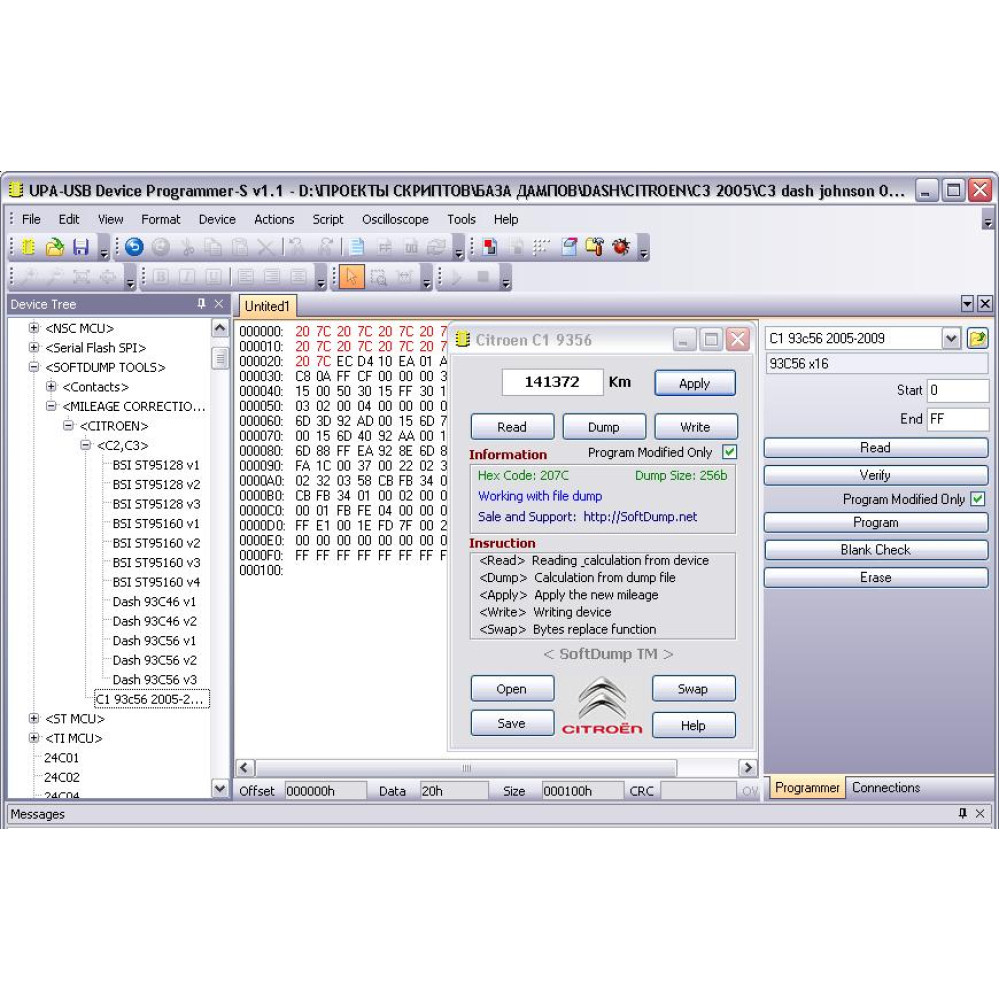Pin the Device Tree panel

click(202, 304)
